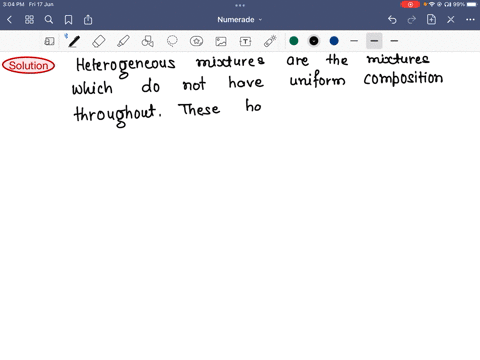The image size is (480, 360).
Task: Tap the handwritten word These
Action: point(199,109)
